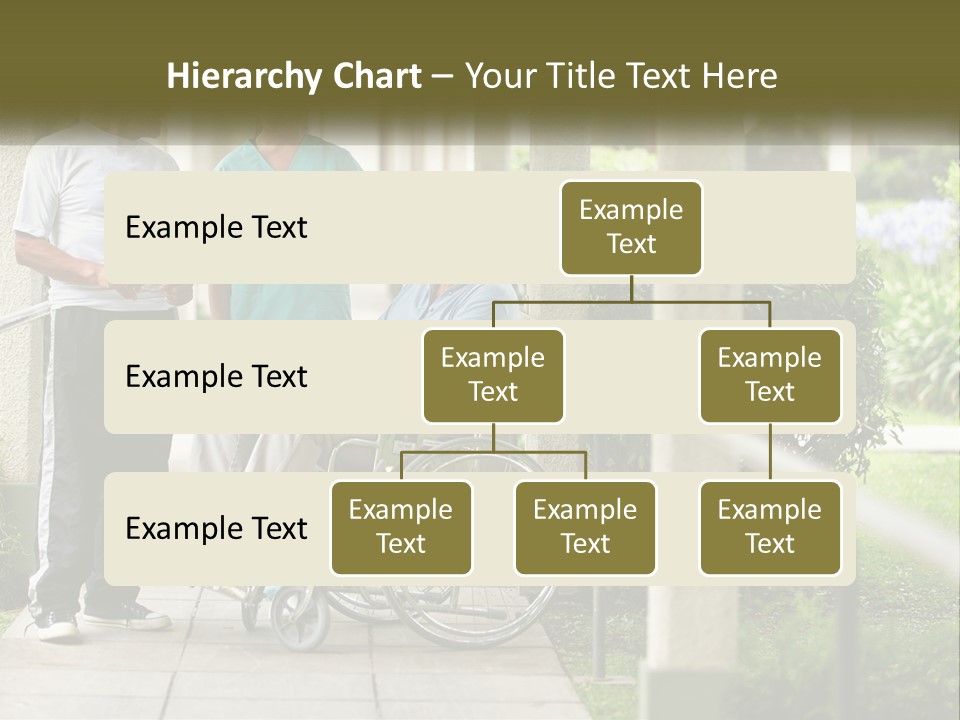
Task: Click Your Title Text Here placeholder
Action: pyautogui.click(x=620, y=75)
